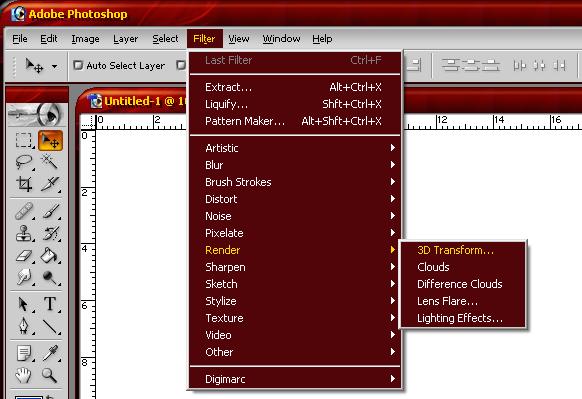Select the Crop tool
Screen dimensions: 582x399
pyautogui.click(x=24, y=184)
